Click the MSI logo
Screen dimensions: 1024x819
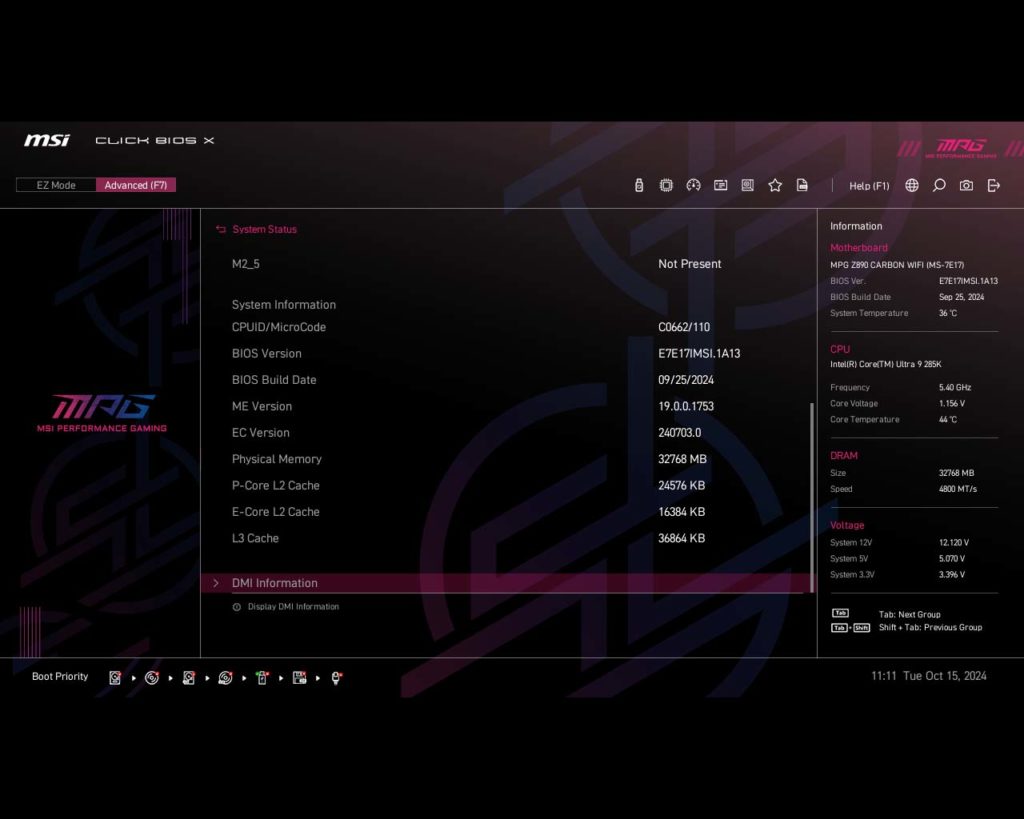47,140
